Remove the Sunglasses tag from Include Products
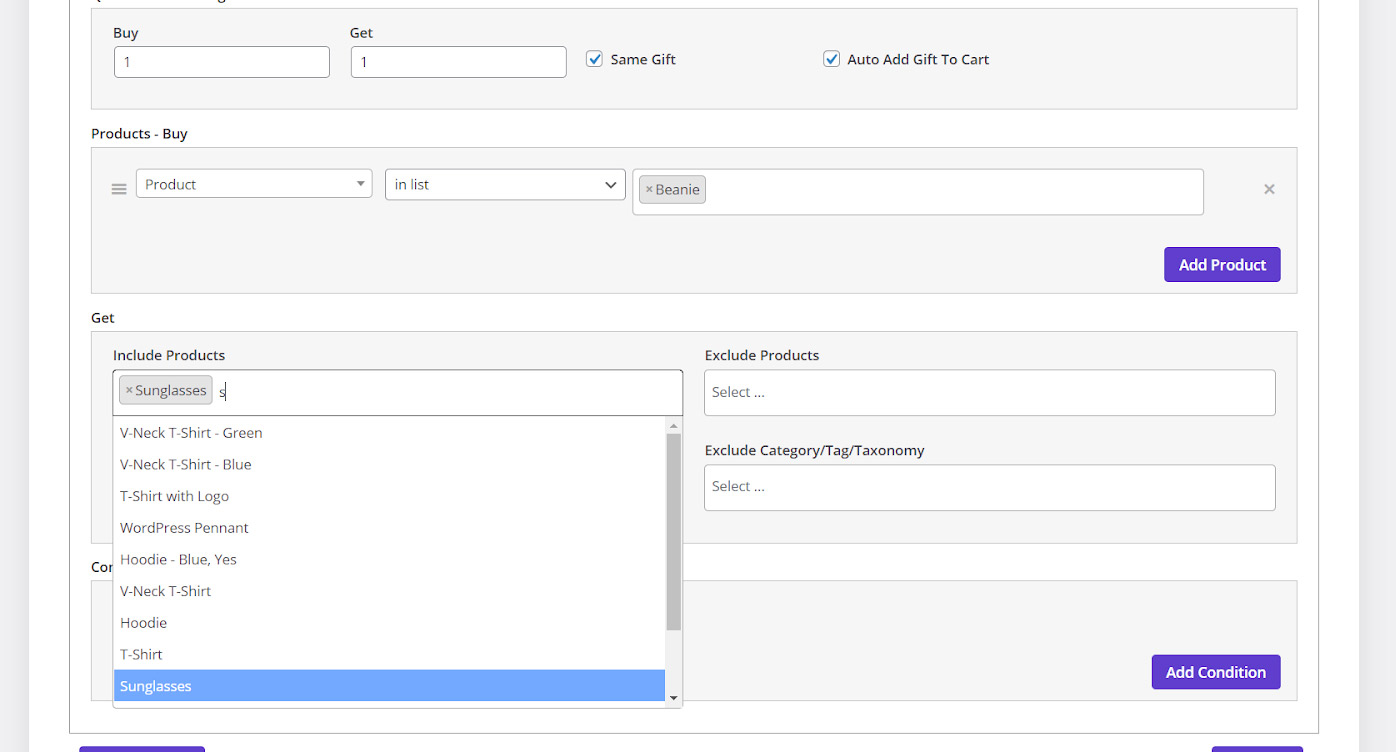 [129, 391]
